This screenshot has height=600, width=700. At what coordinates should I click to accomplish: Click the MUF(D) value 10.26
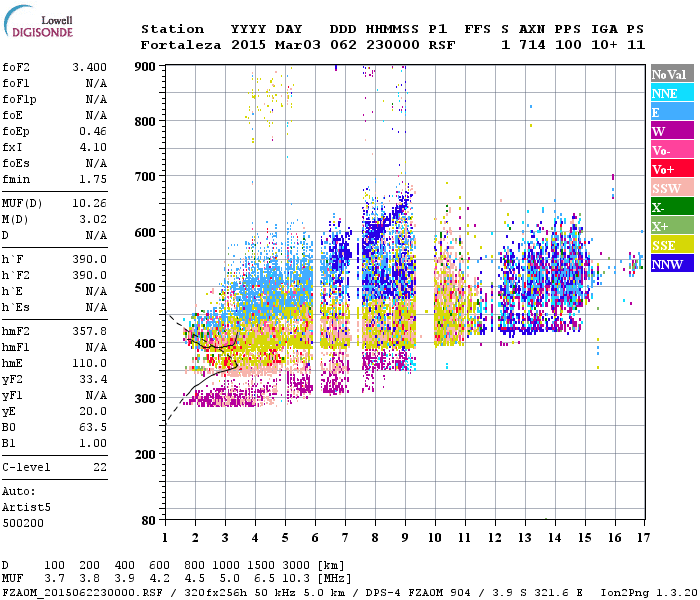[89, 204]
